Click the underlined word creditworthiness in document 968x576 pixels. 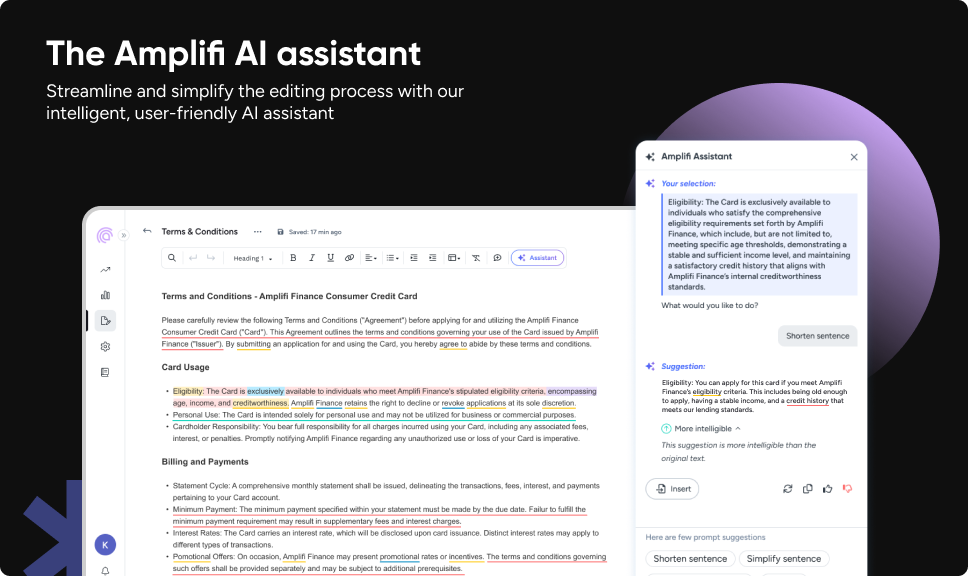[260, 403]
